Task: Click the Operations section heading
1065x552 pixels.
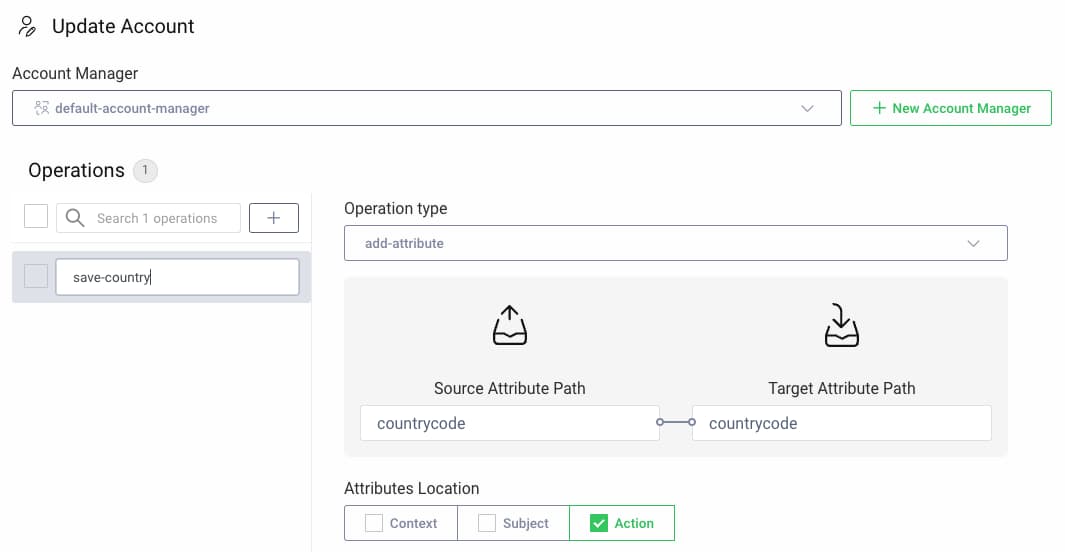Action: point(77,170)
